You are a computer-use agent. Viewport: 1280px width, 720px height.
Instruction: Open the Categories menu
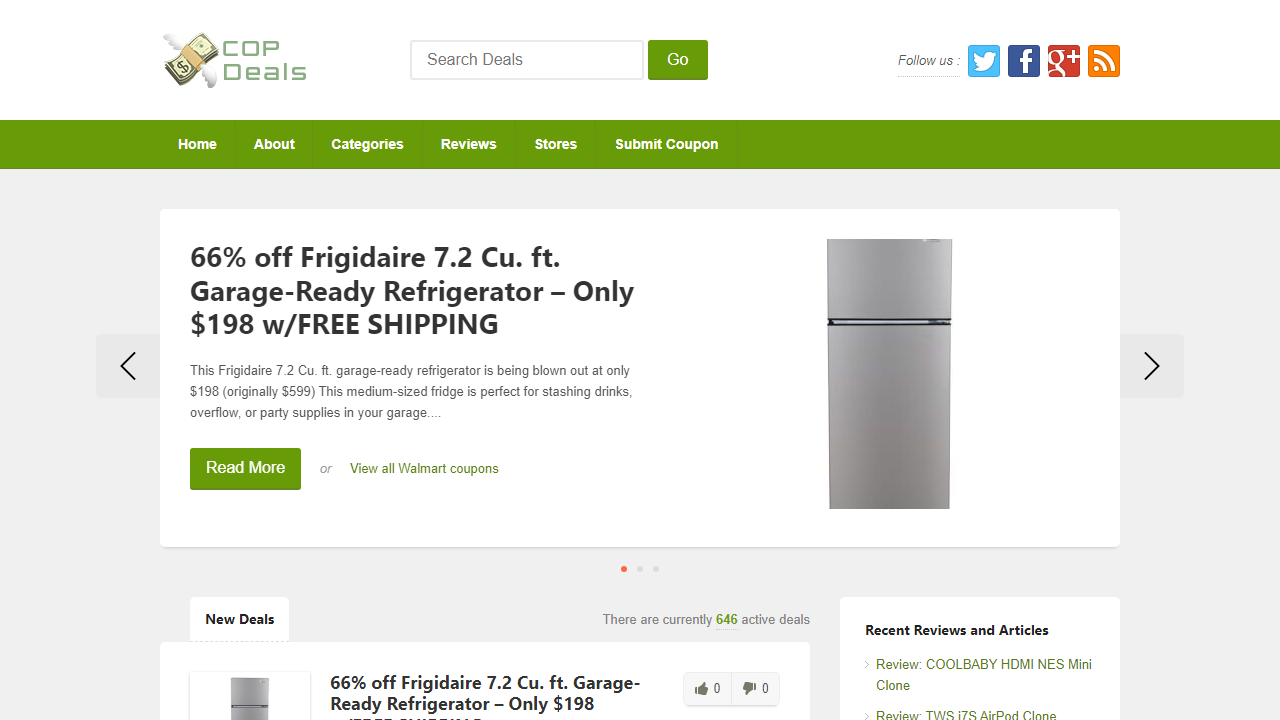point(367,144)
